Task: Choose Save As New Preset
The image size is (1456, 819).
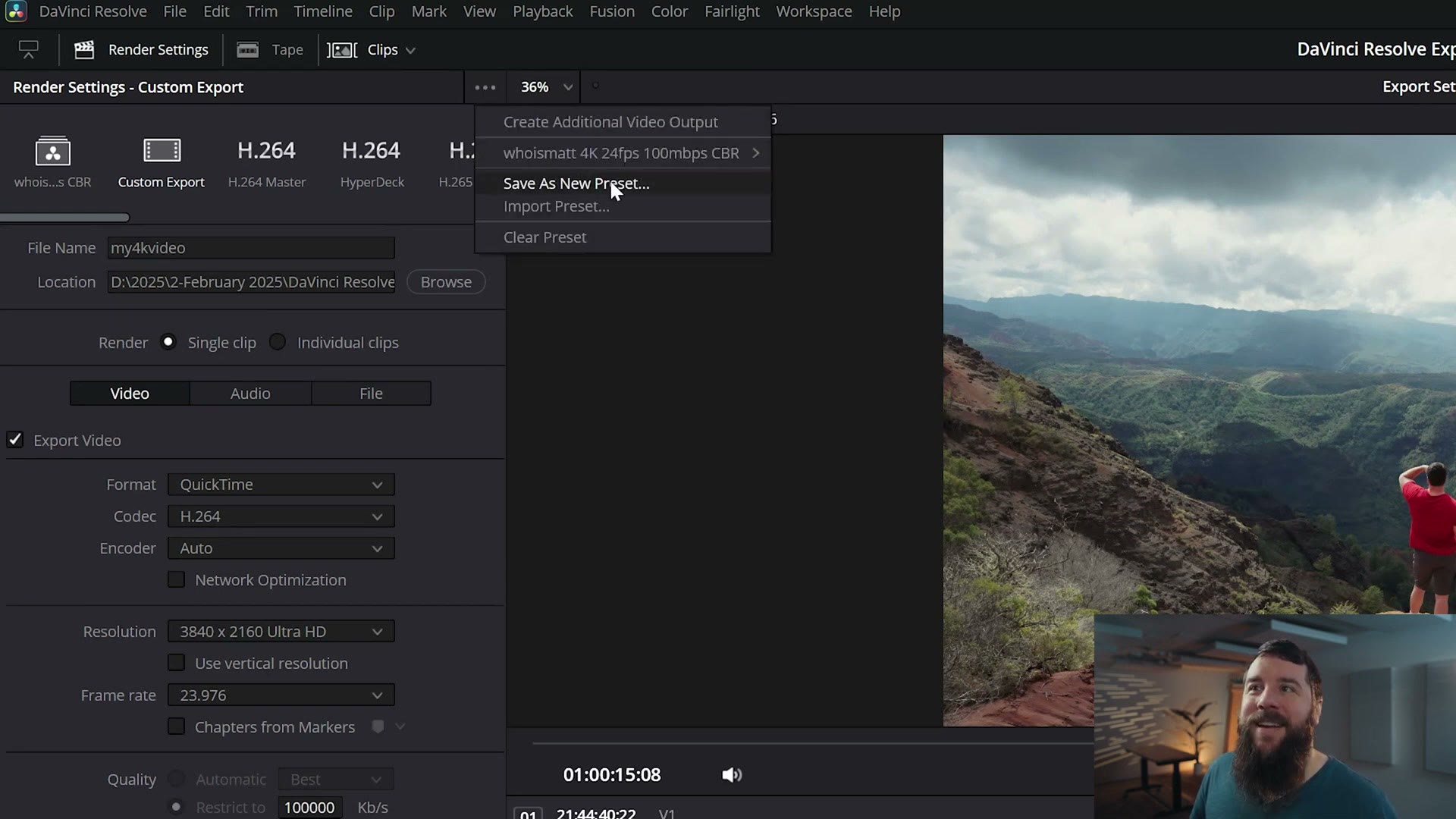Action: pyautogui.click(x=623, y=184)
